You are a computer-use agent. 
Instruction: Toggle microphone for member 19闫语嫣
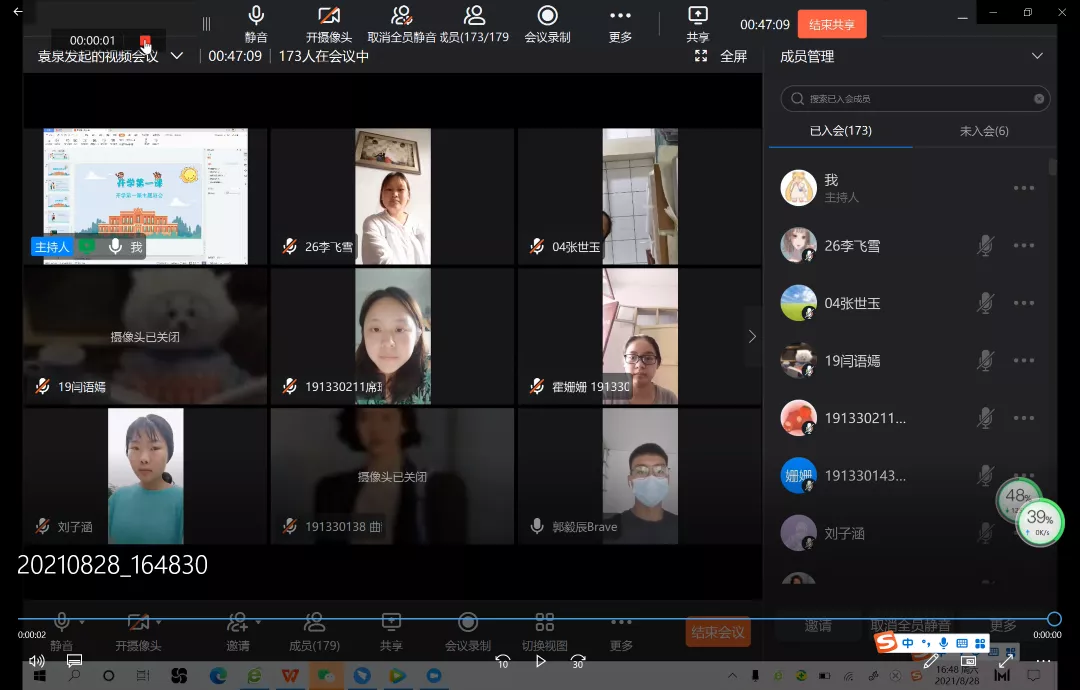point(985,360)
